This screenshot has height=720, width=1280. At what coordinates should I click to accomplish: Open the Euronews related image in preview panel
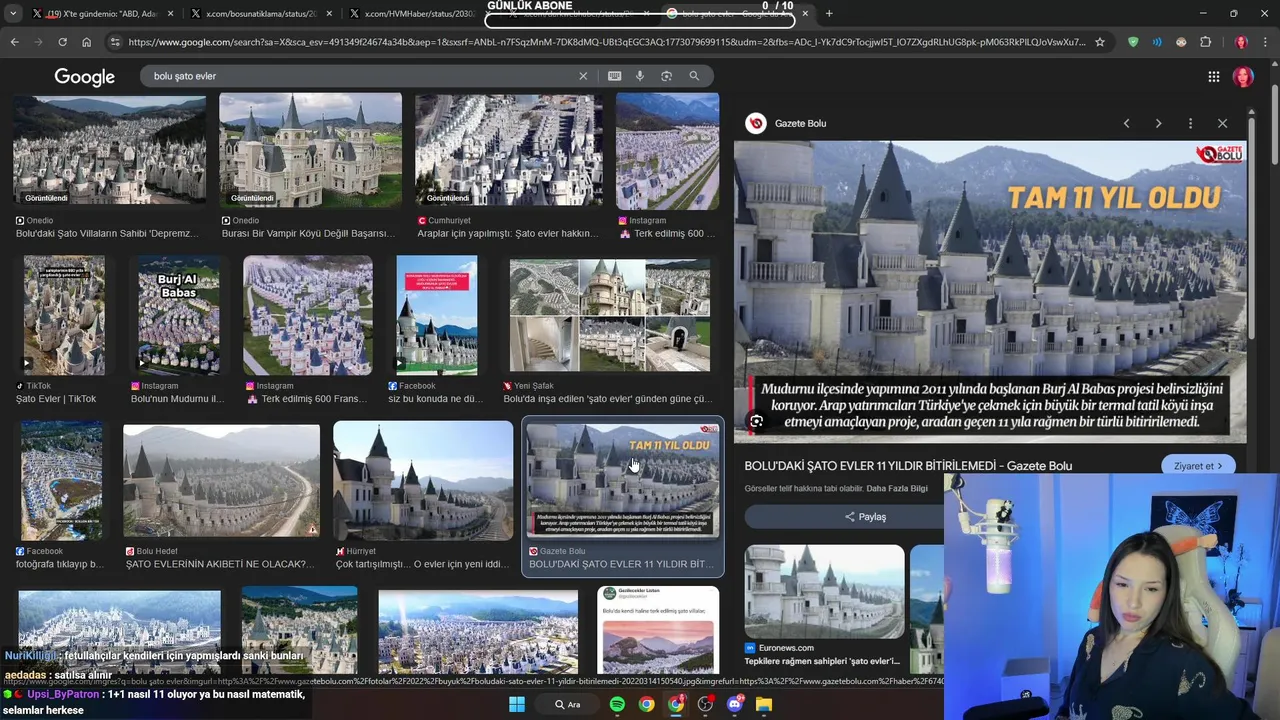click(x=824, y=591)
